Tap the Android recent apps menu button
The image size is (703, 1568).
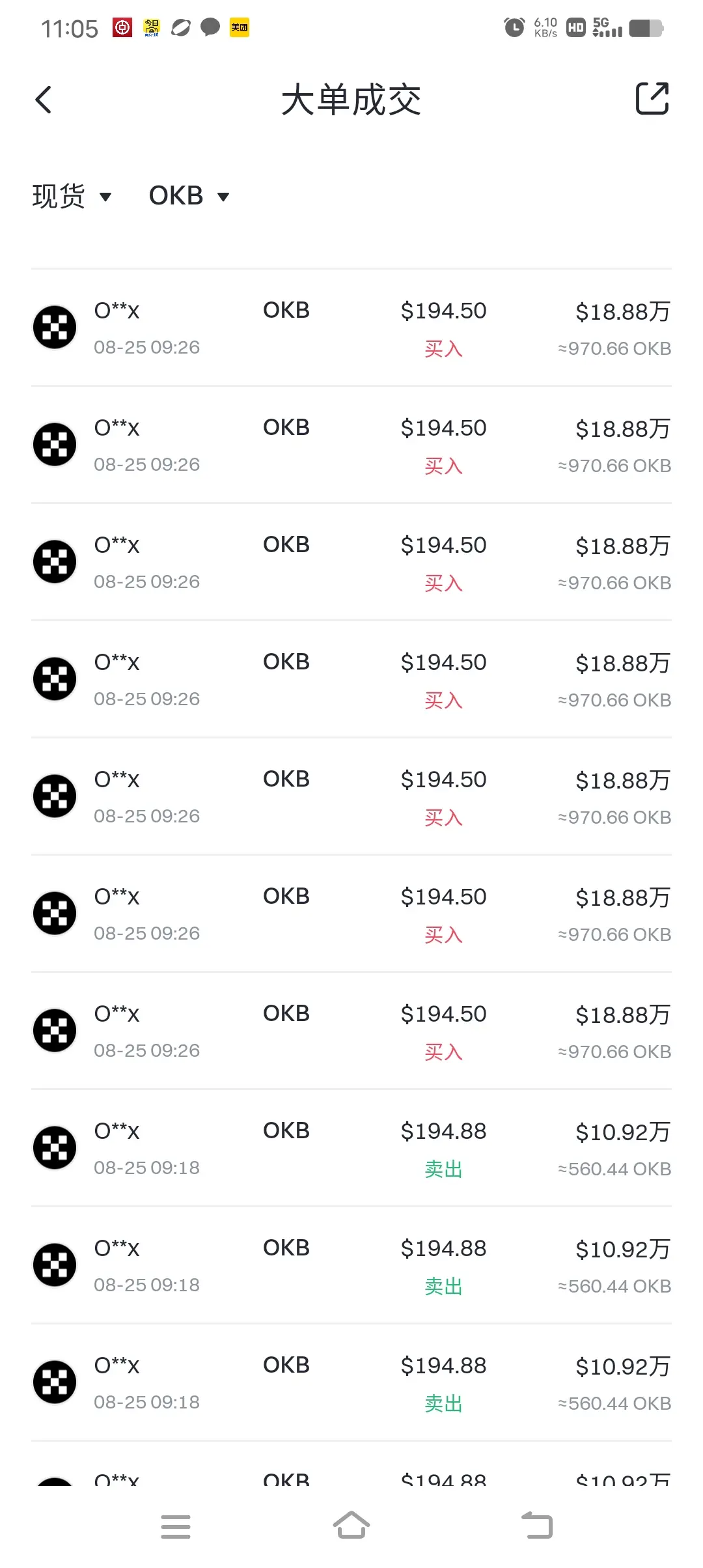[x=176, y=1527]
